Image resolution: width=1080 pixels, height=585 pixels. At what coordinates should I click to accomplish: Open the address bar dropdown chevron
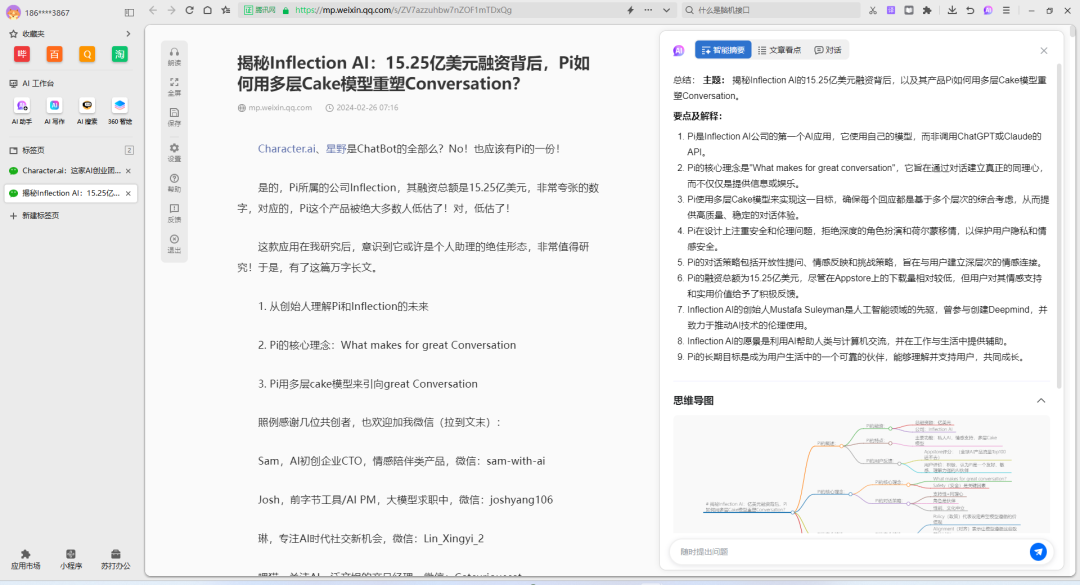[667, 10]
